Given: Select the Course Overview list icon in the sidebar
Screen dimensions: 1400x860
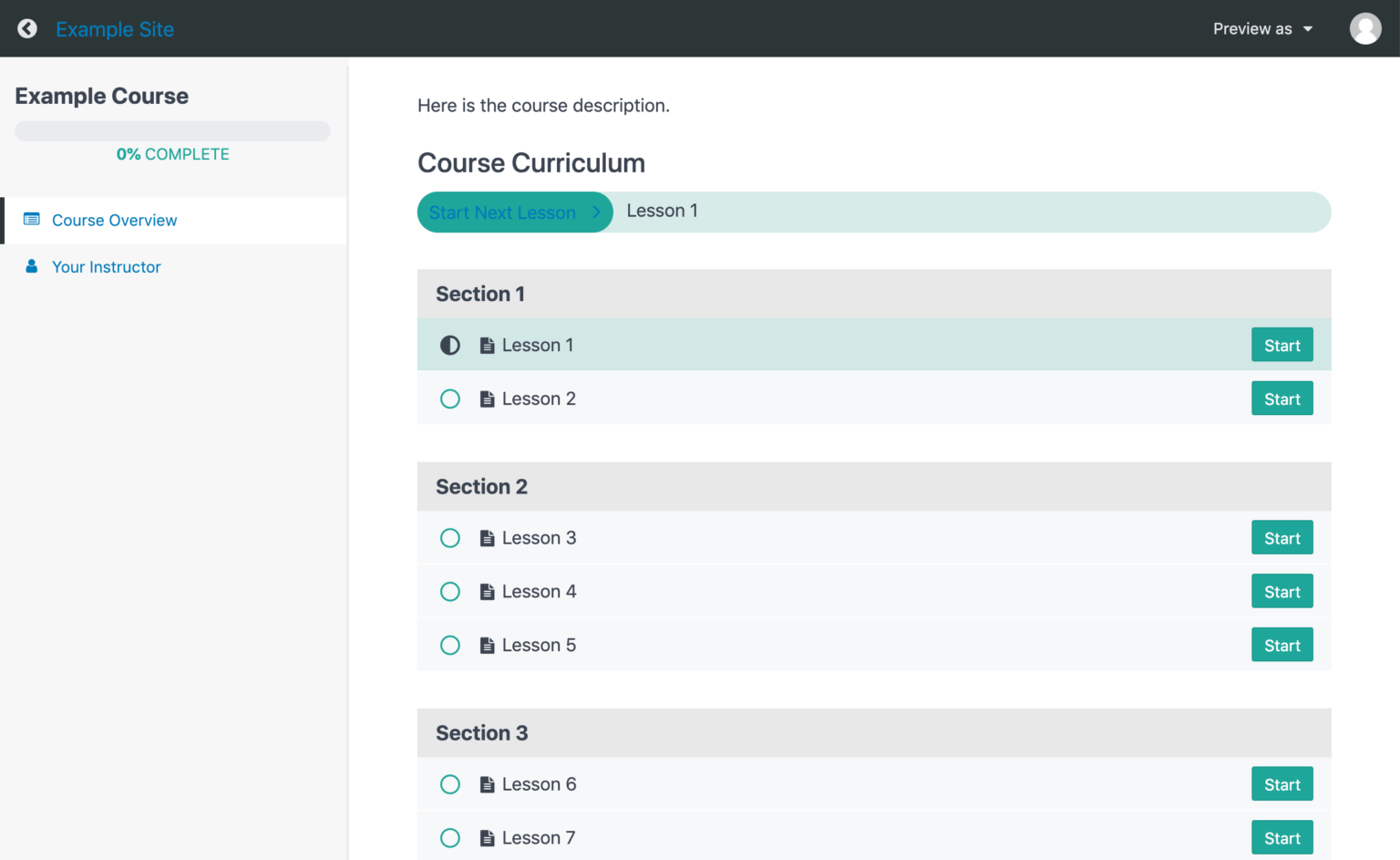Looking at the screenshot, I should pyautogui.click(x=33, y=219).
